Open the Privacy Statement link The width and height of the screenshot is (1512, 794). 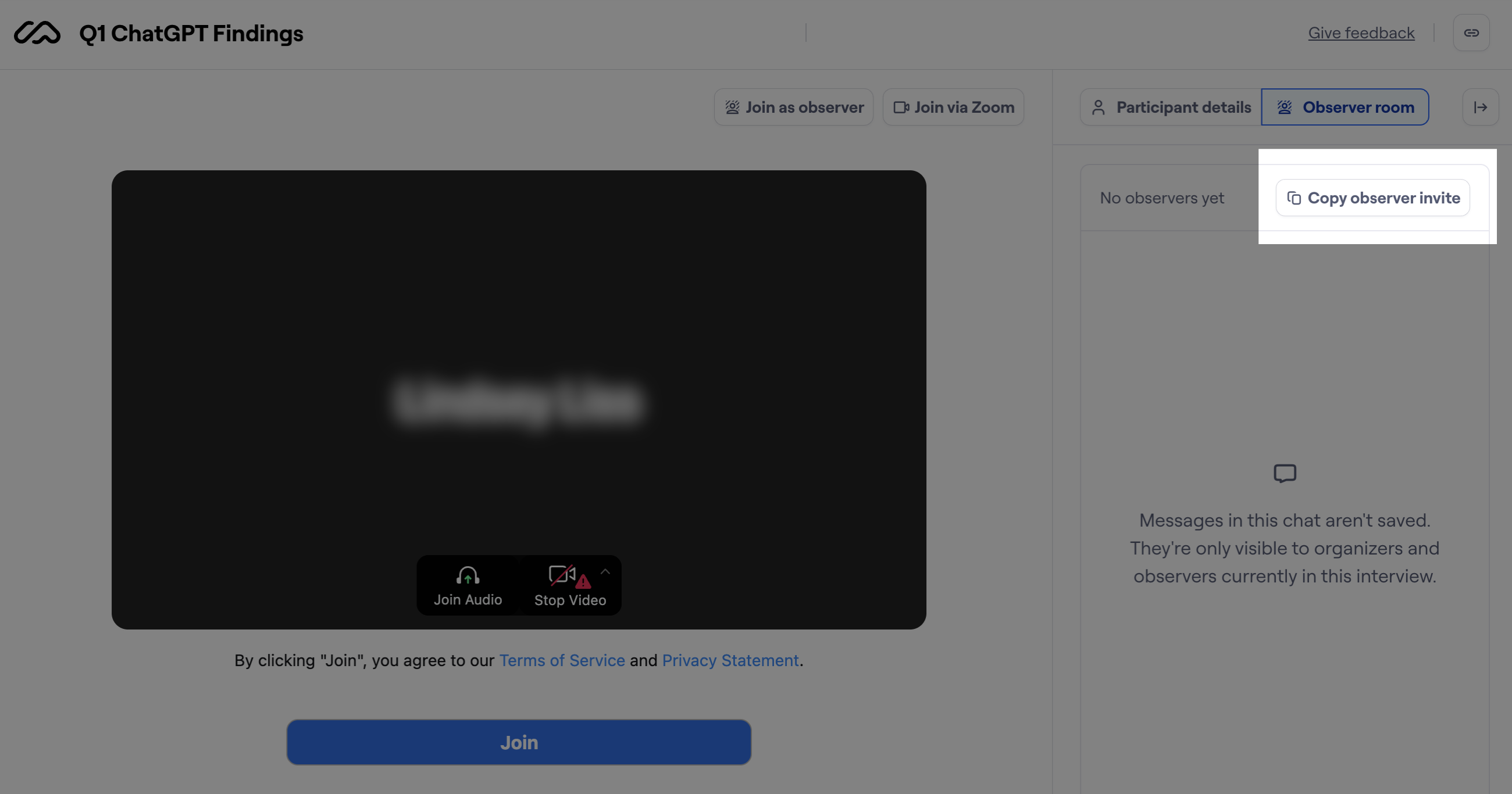click(730, 660)
